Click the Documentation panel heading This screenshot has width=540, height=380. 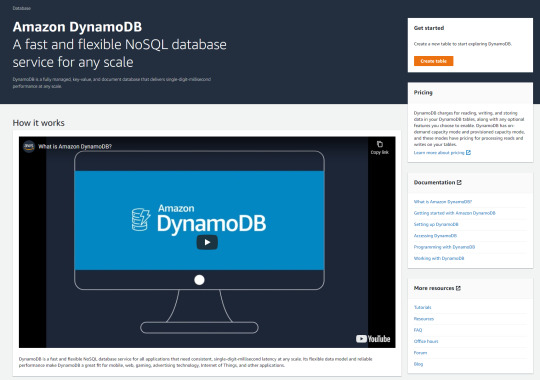tap(434, 183)
